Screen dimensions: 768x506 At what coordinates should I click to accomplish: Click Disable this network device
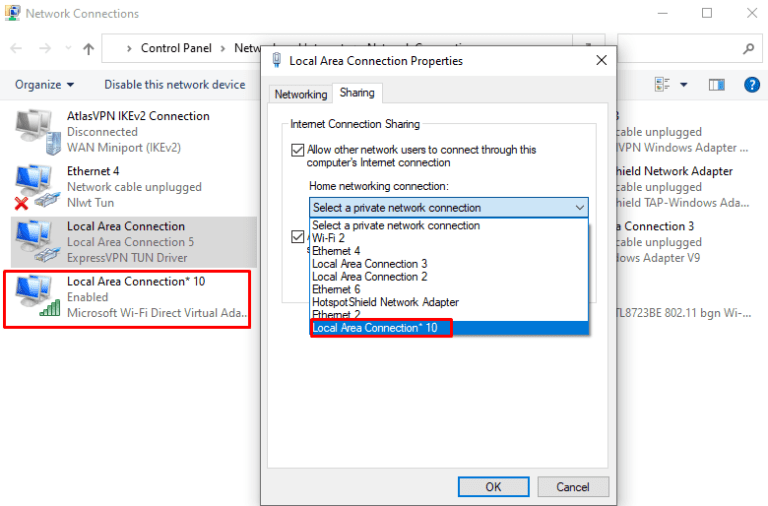pos(174,85)
